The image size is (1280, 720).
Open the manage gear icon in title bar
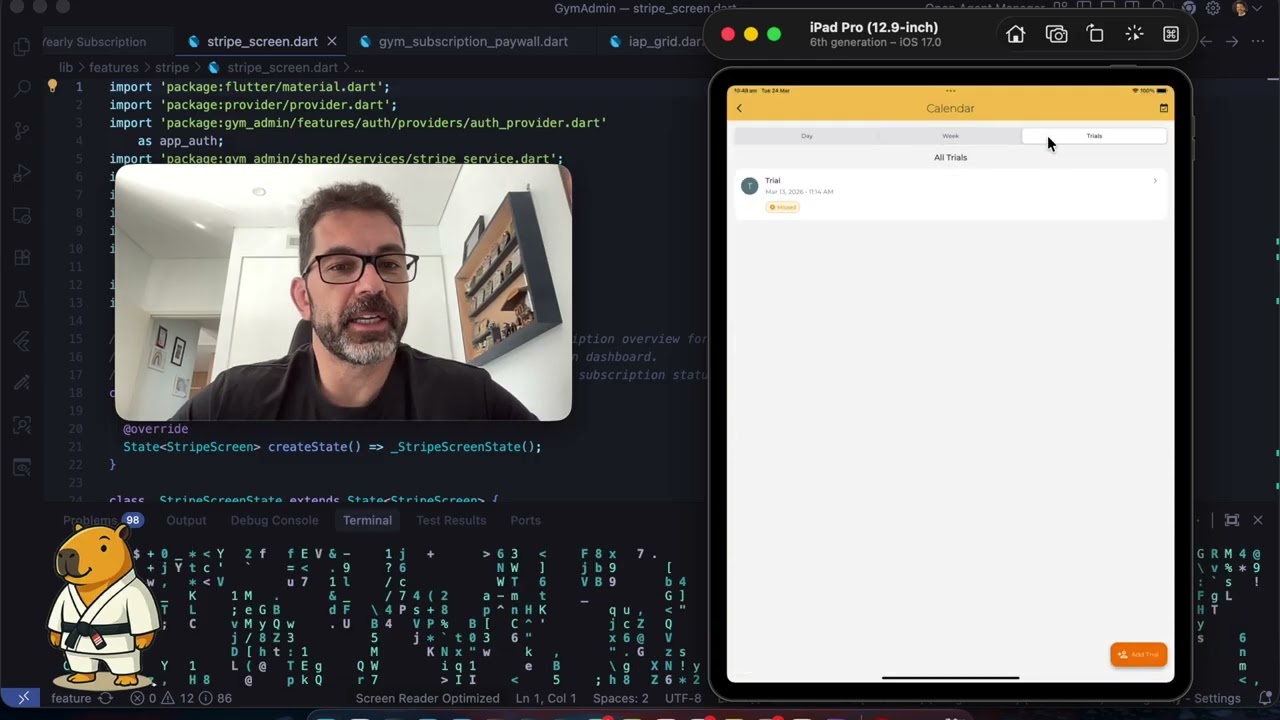pos(1213,8)
